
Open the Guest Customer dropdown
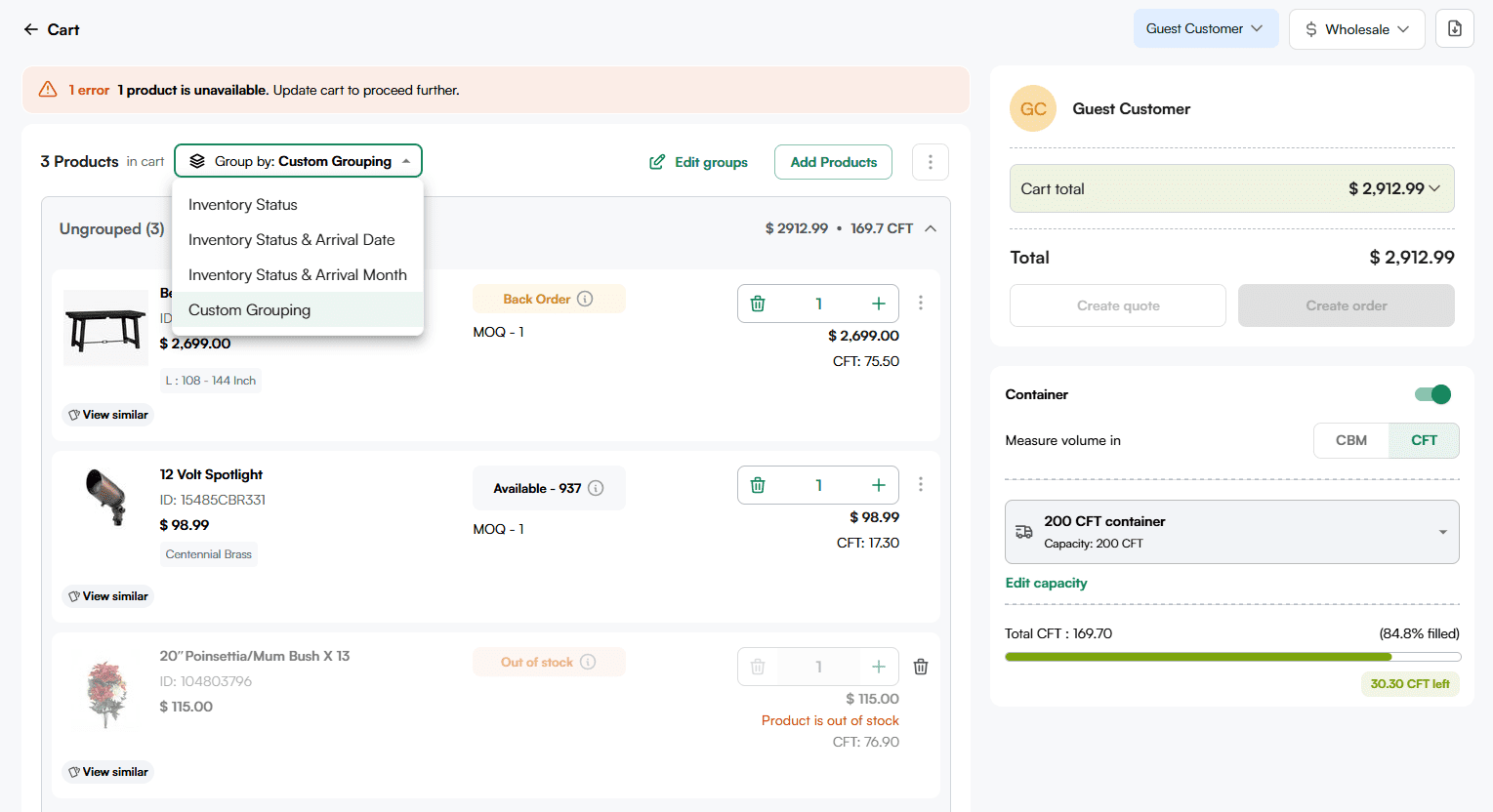tap(1204, 29)
